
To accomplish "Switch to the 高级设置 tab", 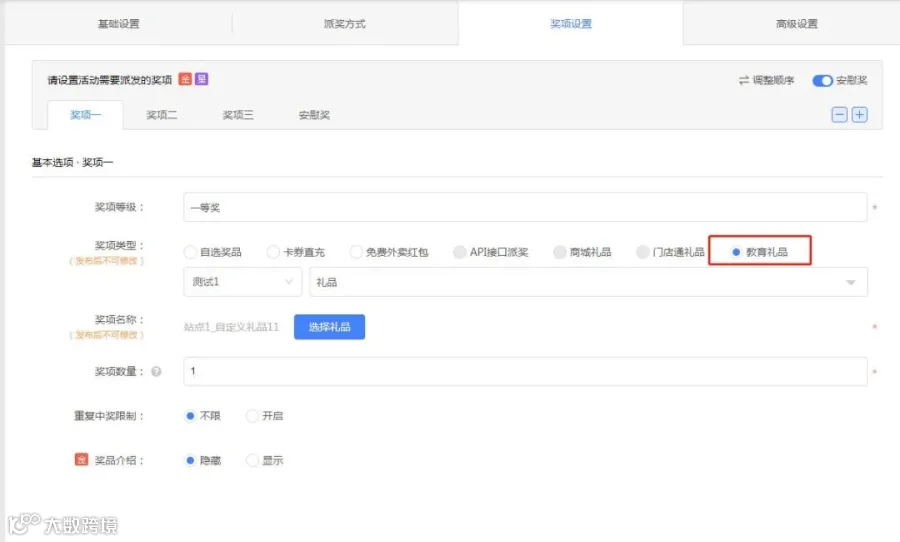I will point(796,24).
